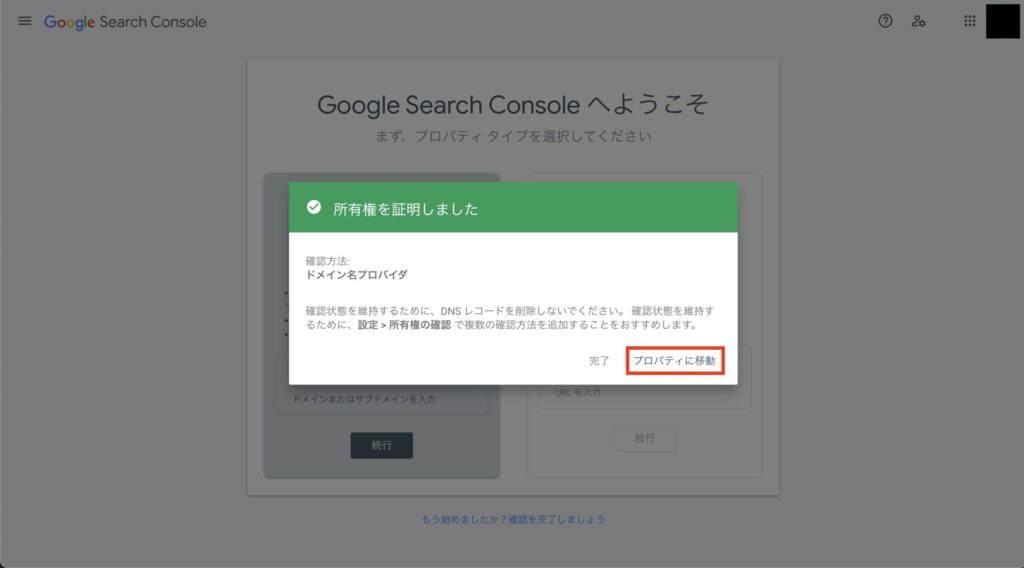Viewport: 1024px width, 568px height.
Task: Click the 設定 > 所有権の確認 bold text
Action: tap(404, 325)
